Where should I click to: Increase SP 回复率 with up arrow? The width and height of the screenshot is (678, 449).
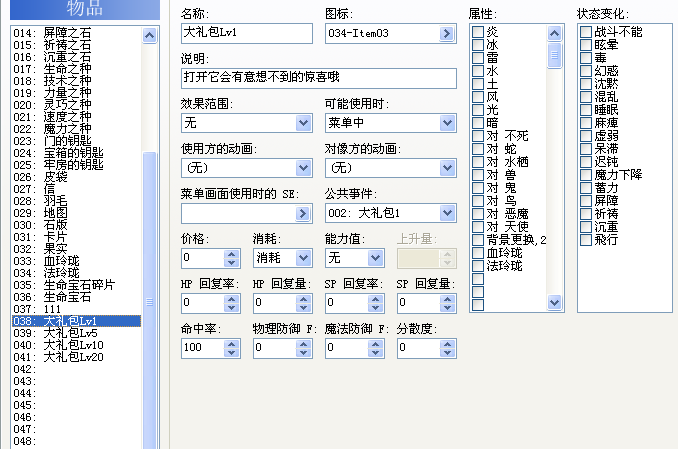click(x=376, y=299)
